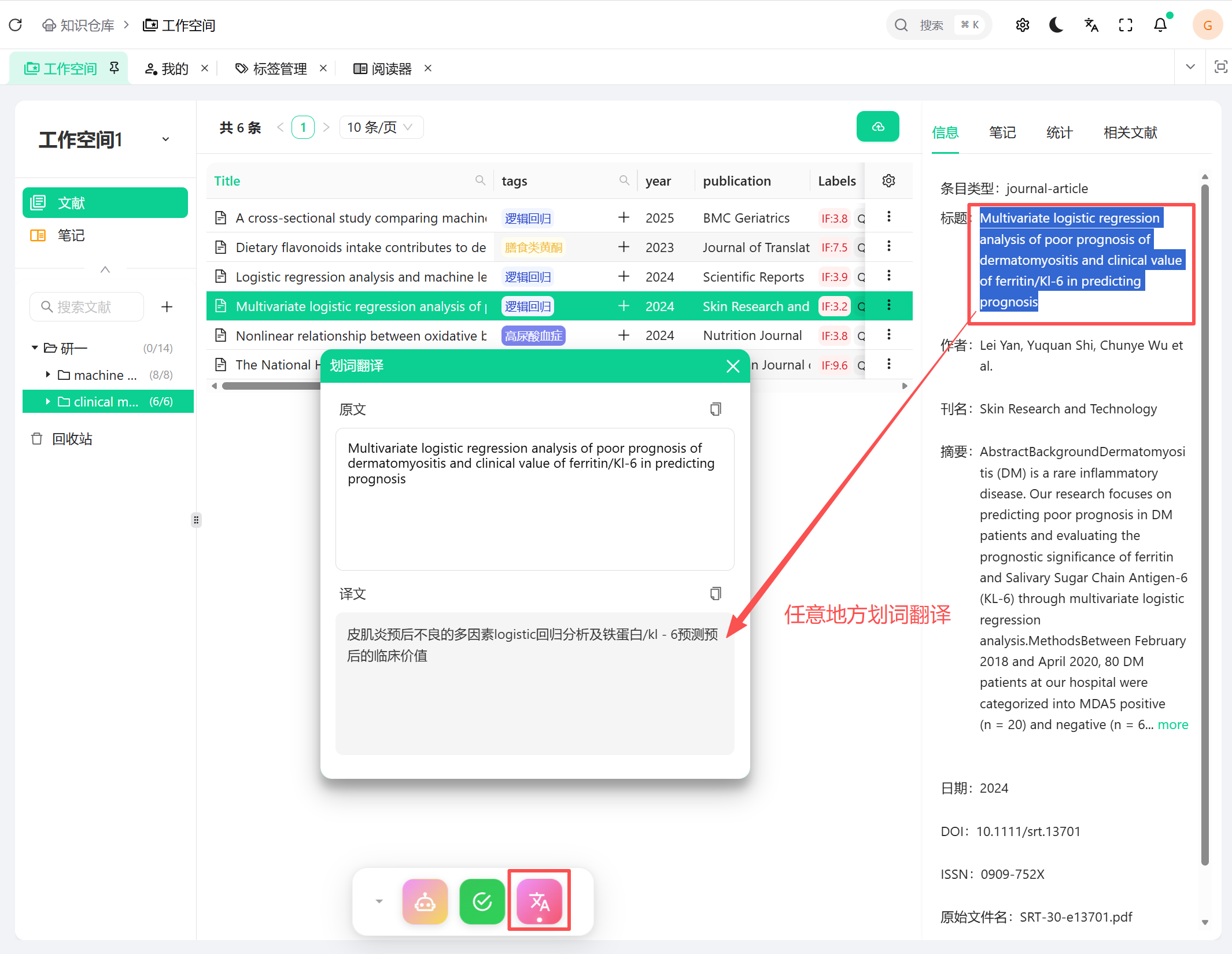Open the AI assistant robot icon in floating toolbar

tap(425, 900)
